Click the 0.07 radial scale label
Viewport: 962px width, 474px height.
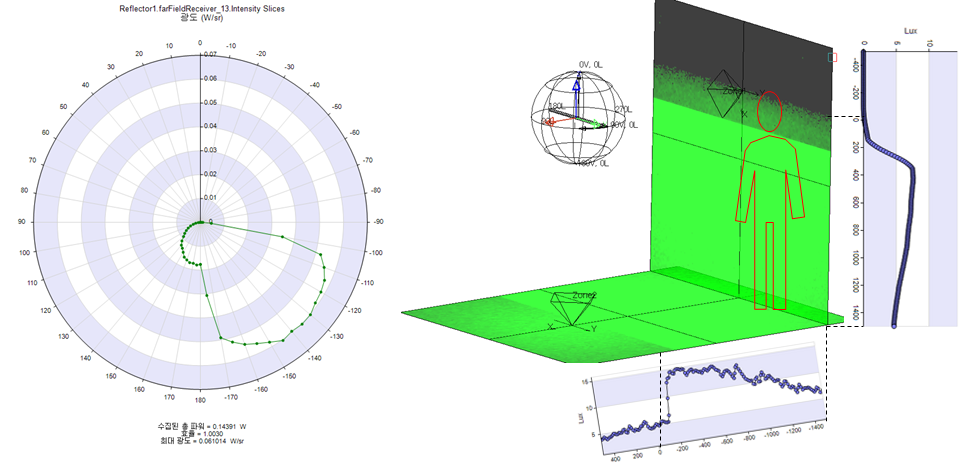(209, 55)
